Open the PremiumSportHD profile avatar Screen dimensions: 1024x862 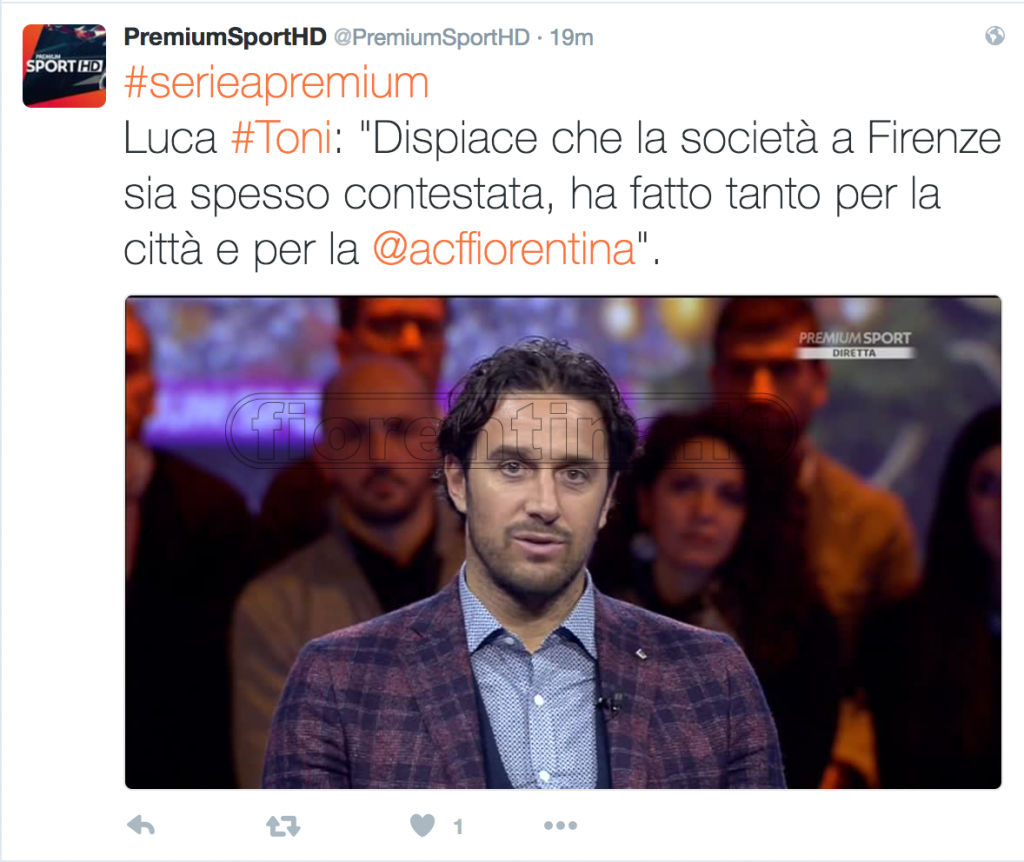point(64,66)
